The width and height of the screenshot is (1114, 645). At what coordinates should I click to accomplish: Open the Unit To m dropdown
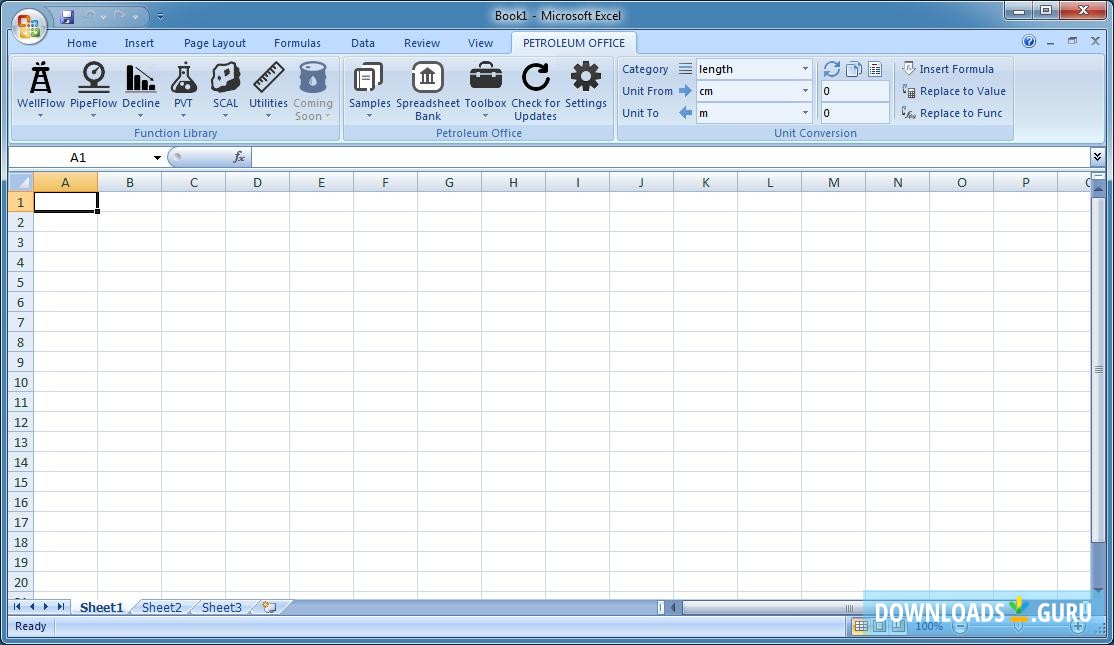805,113
